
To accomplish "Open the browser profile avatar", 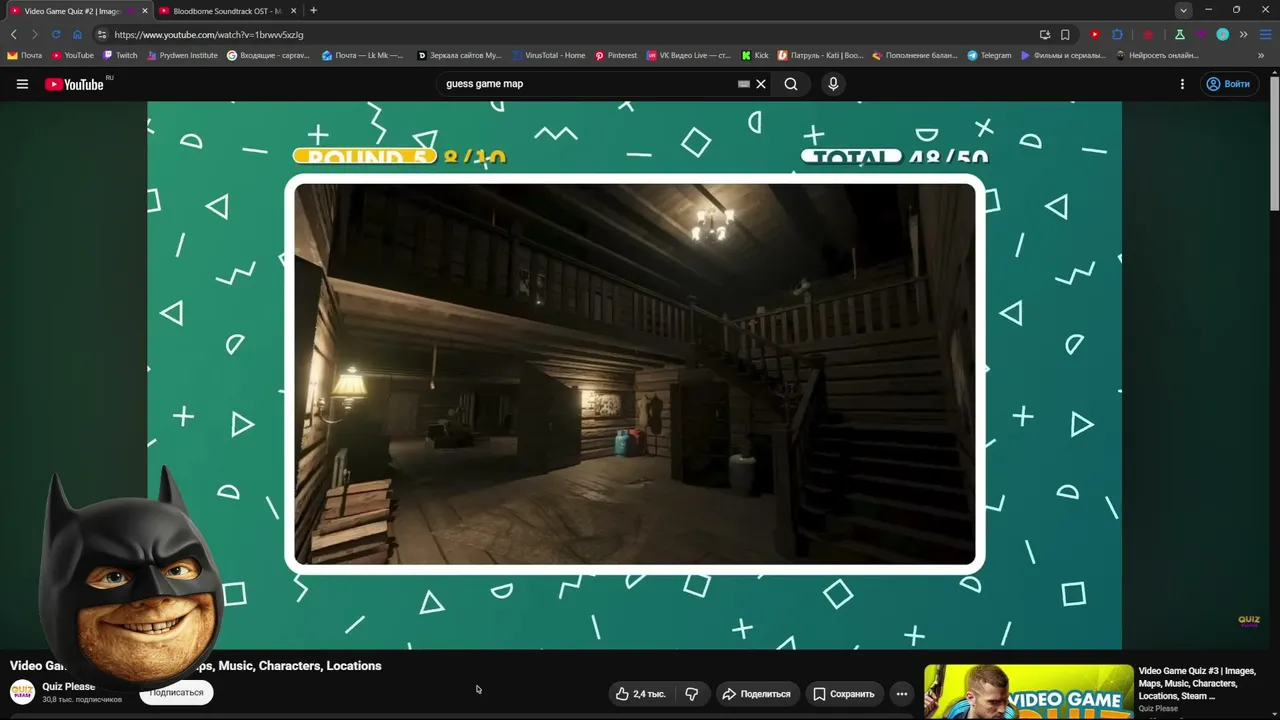I will point(1222,34).
